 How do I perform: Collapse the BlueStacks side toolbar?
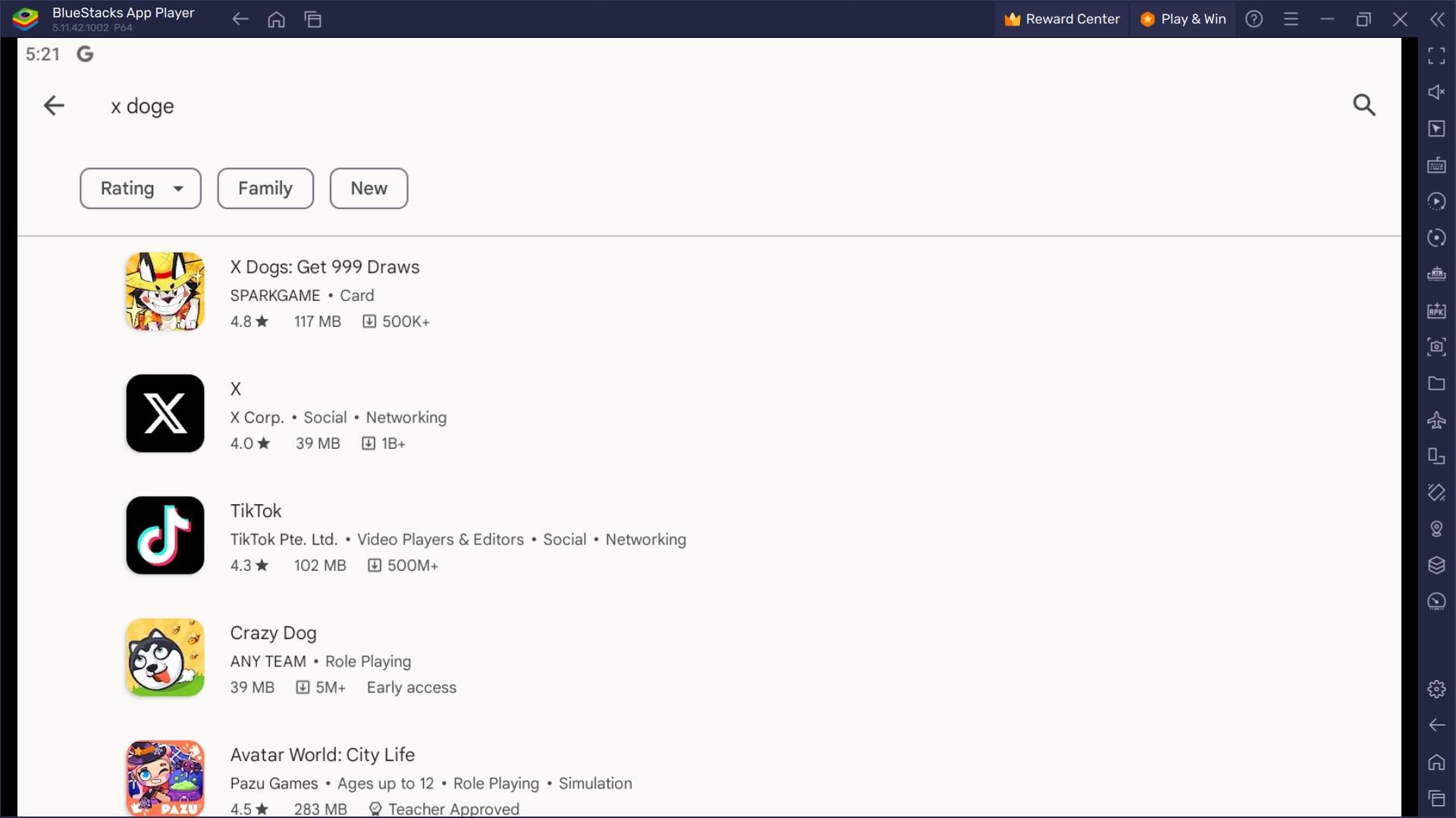point(1437,19)
